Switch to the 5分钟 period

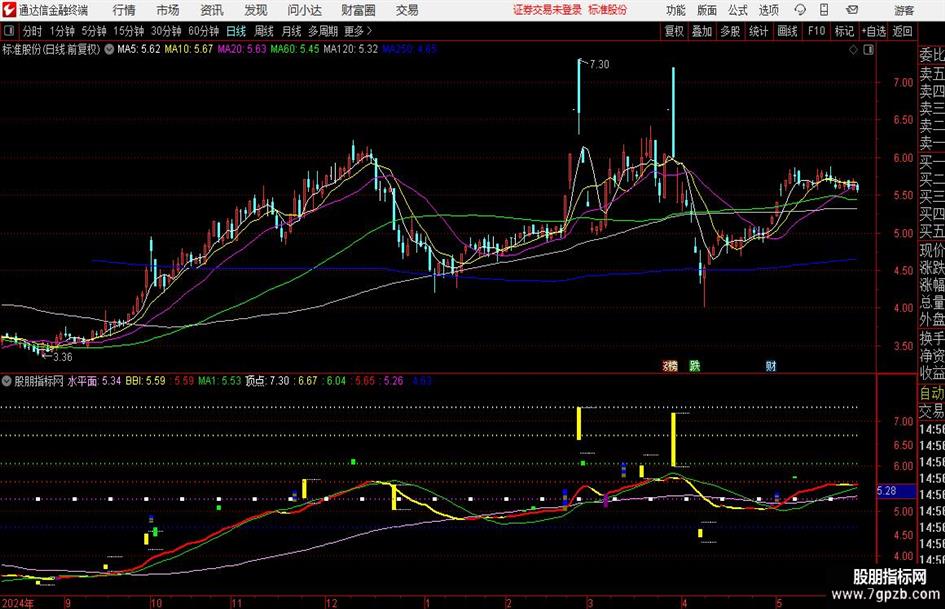click(x=94, y=31)
